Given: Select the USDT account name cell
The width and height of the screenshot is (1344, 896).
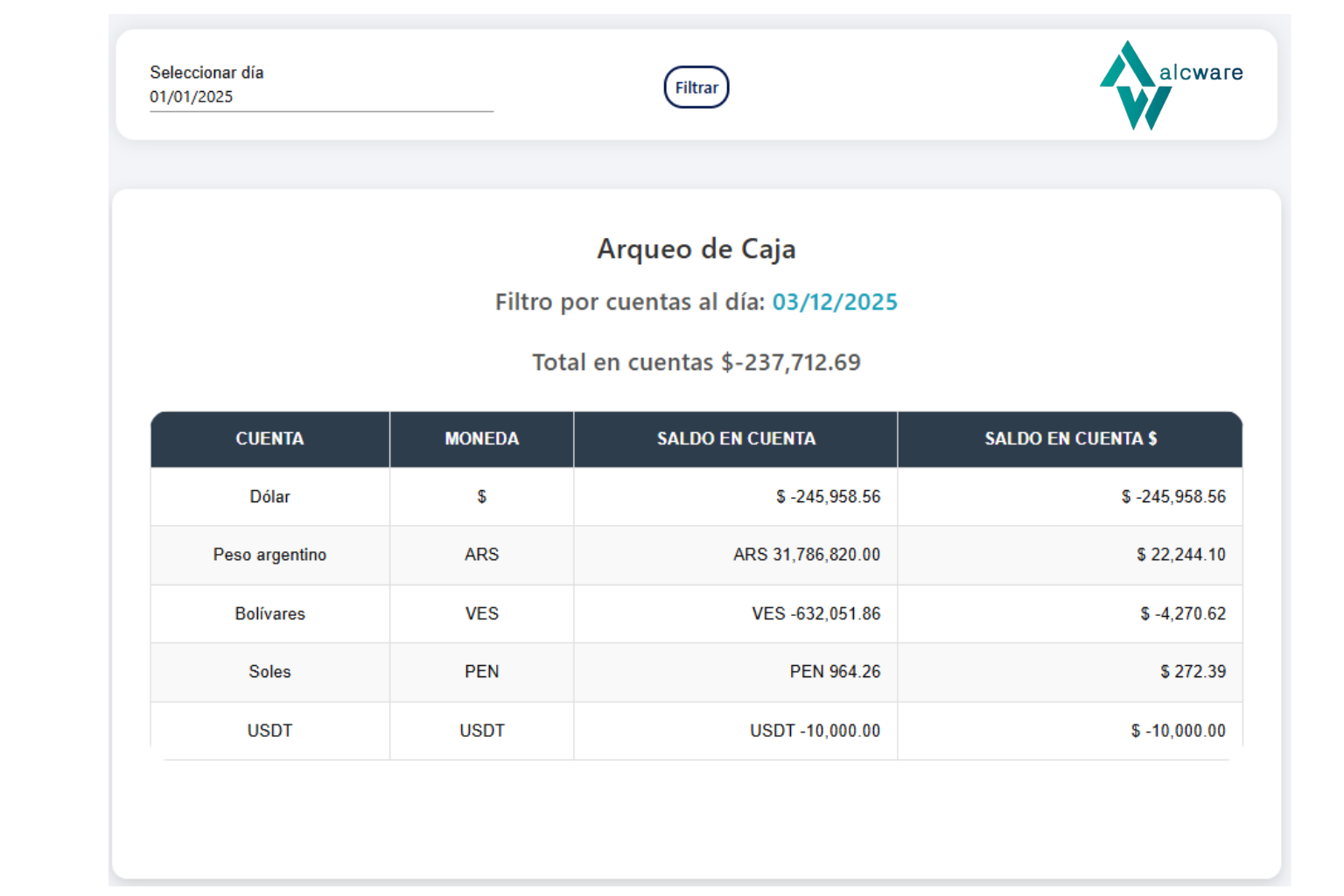Looking at the screenshot, I should [269, 731].
